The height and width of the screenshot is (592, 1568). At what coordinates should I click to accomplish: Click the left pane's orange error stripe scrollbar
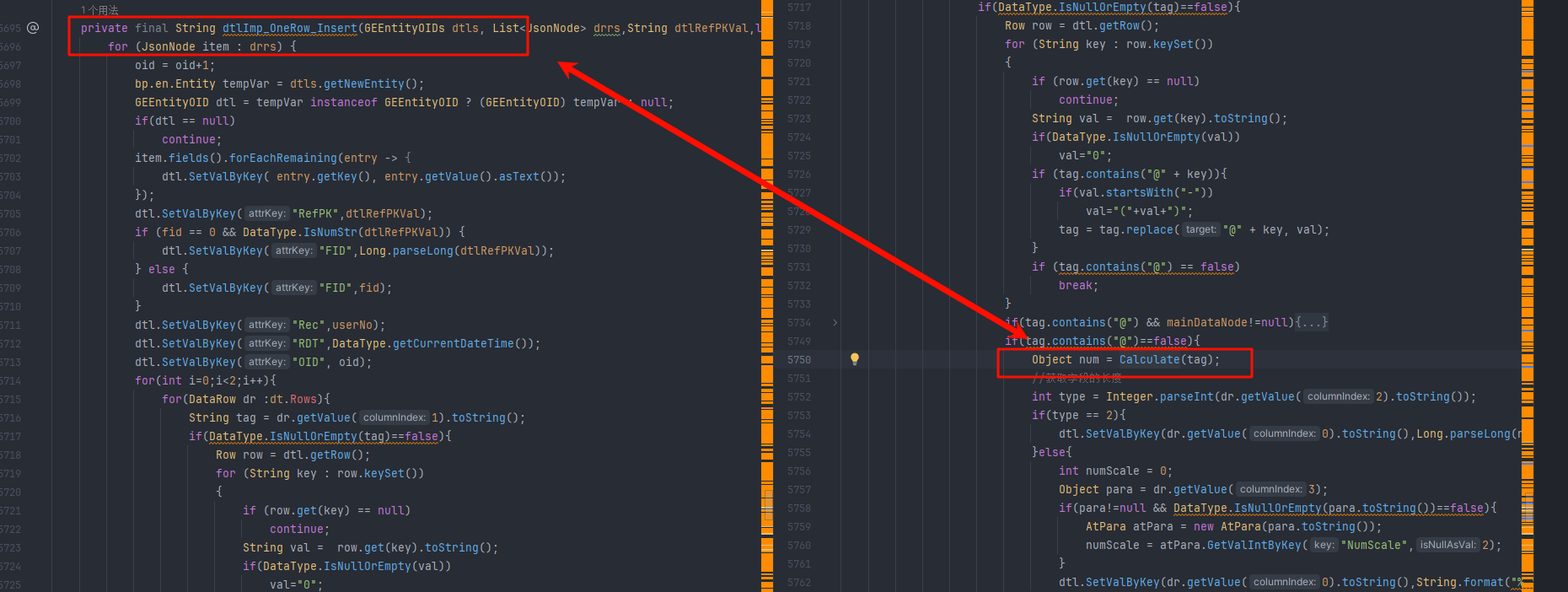pos(767,296)
